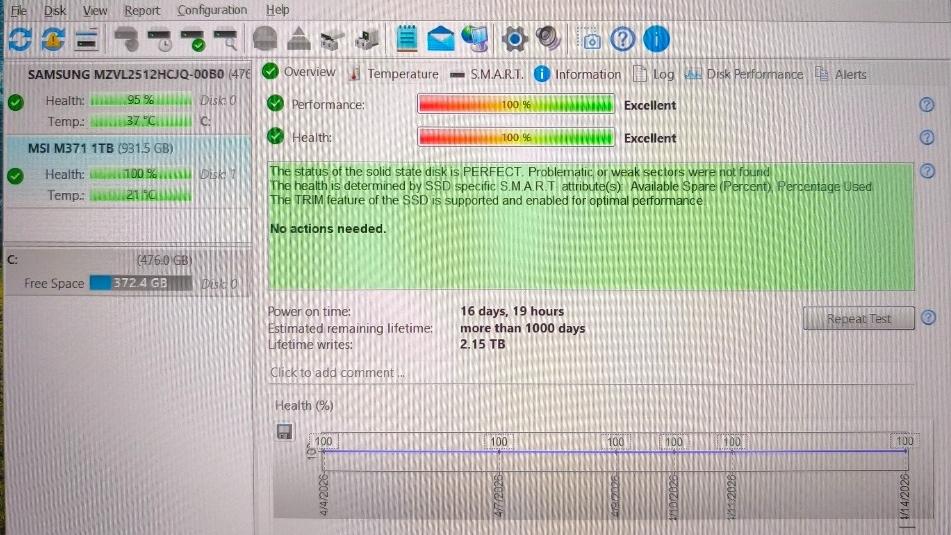Screen dimensions: 951x535
Task: Open the Disk Performance tab
Action: point(744,74)
